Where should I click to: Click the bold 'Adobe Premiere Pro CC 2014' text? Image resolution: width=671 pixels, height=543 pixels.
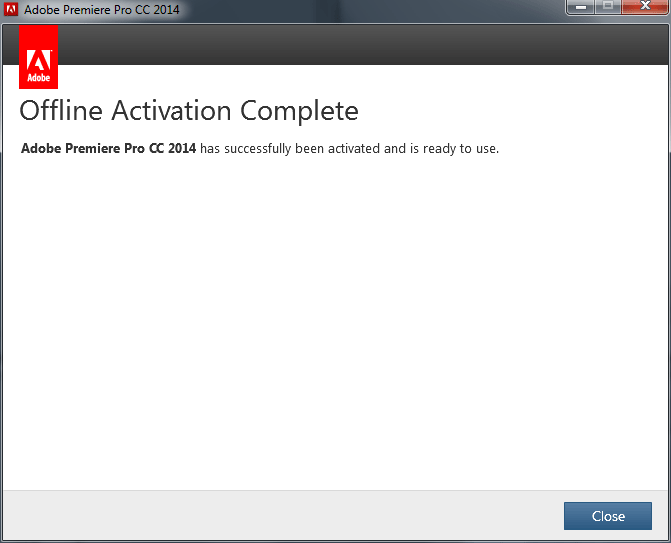tap(108, 148)
